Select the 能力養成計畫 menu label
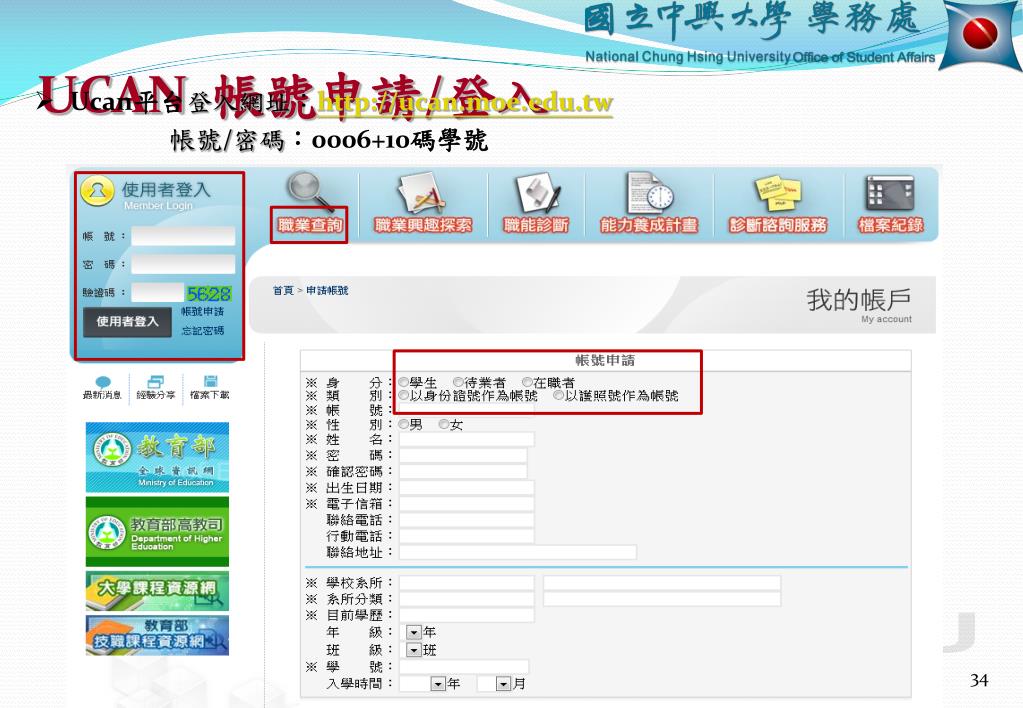This screenshot has height=708, width=1023. coord(649,225)
